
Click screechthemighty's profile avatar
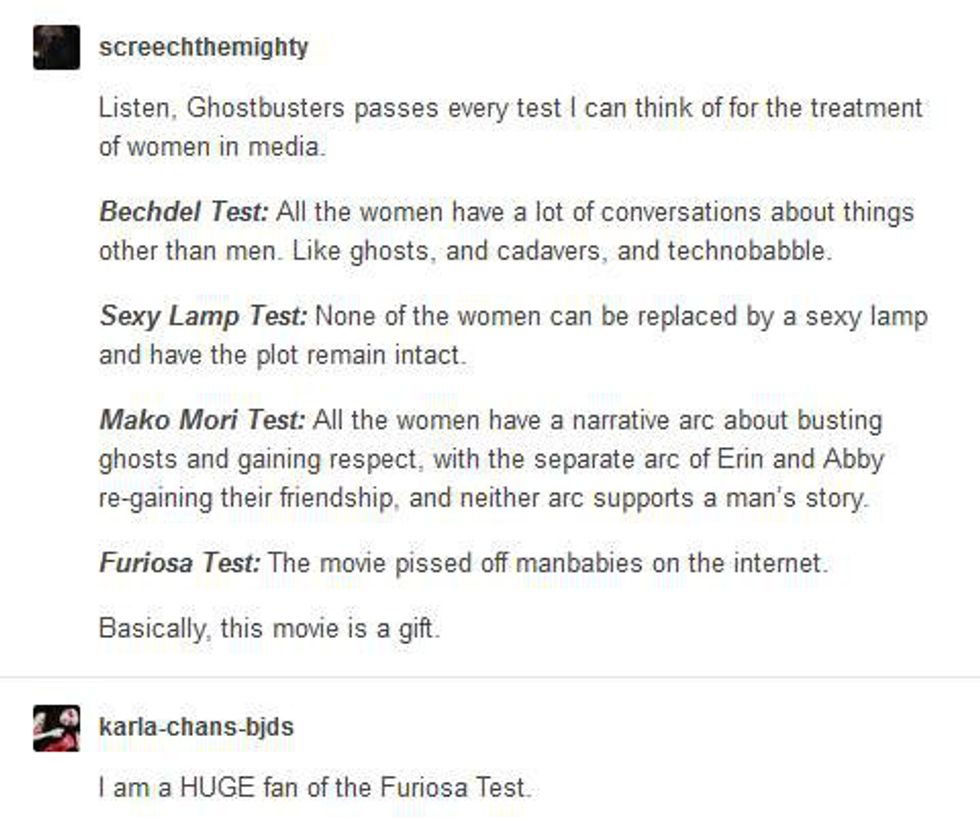[56, 47]
